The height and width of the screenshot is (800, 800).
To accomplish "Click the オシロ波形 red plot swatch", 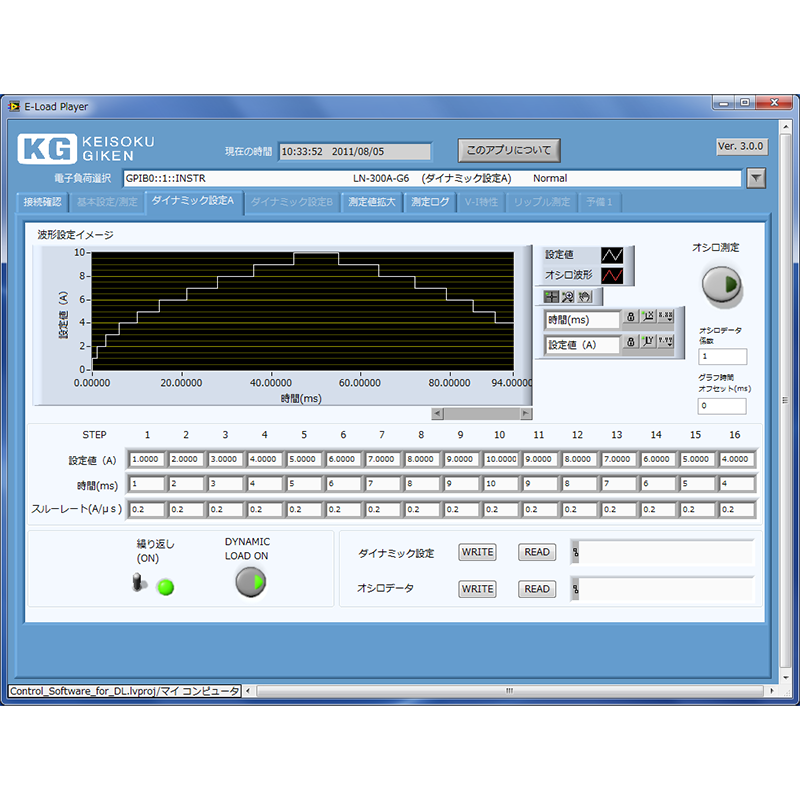I will [x=612, y=275].
